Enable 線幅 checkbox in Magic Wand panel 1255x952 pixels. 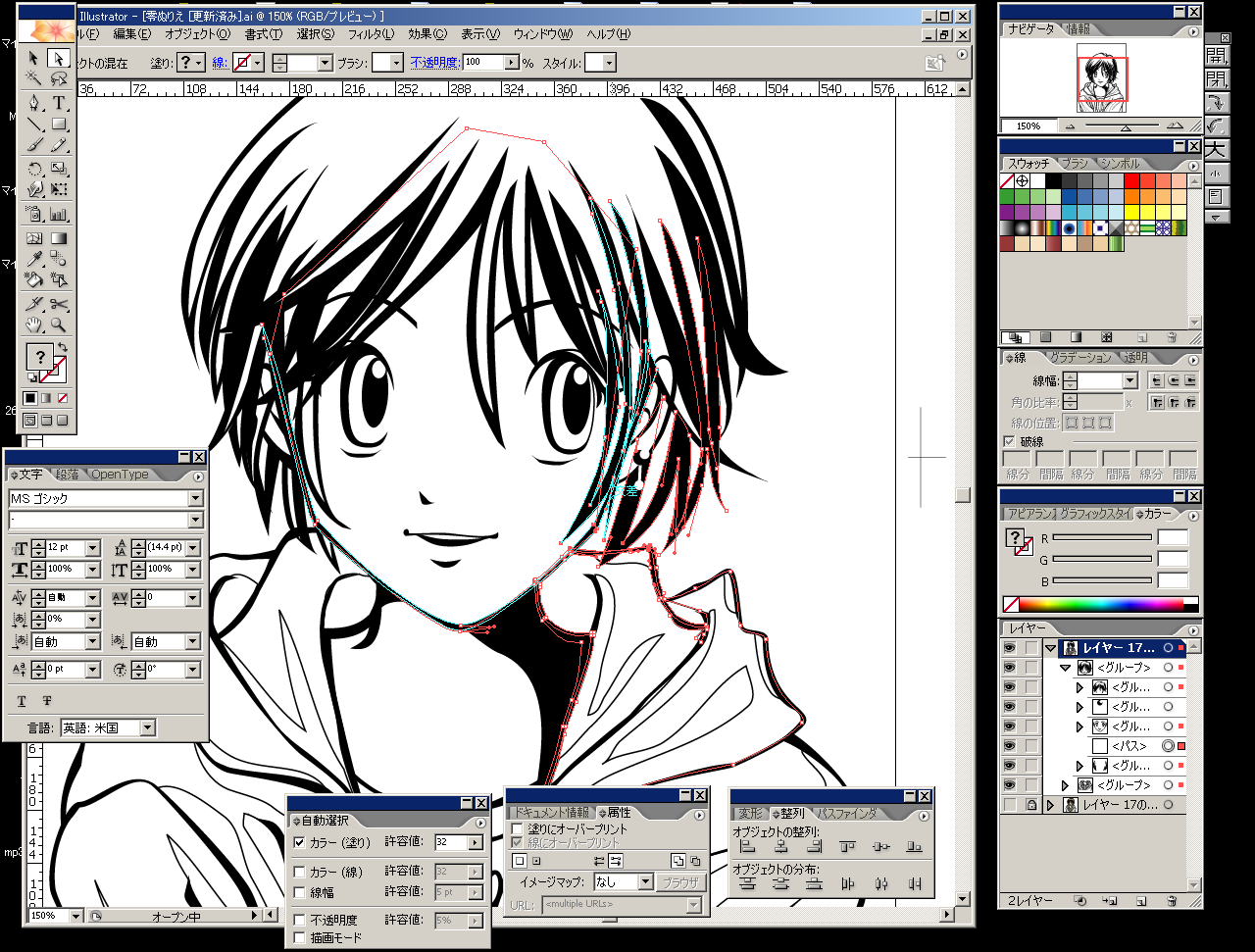(x=300, y=892)
